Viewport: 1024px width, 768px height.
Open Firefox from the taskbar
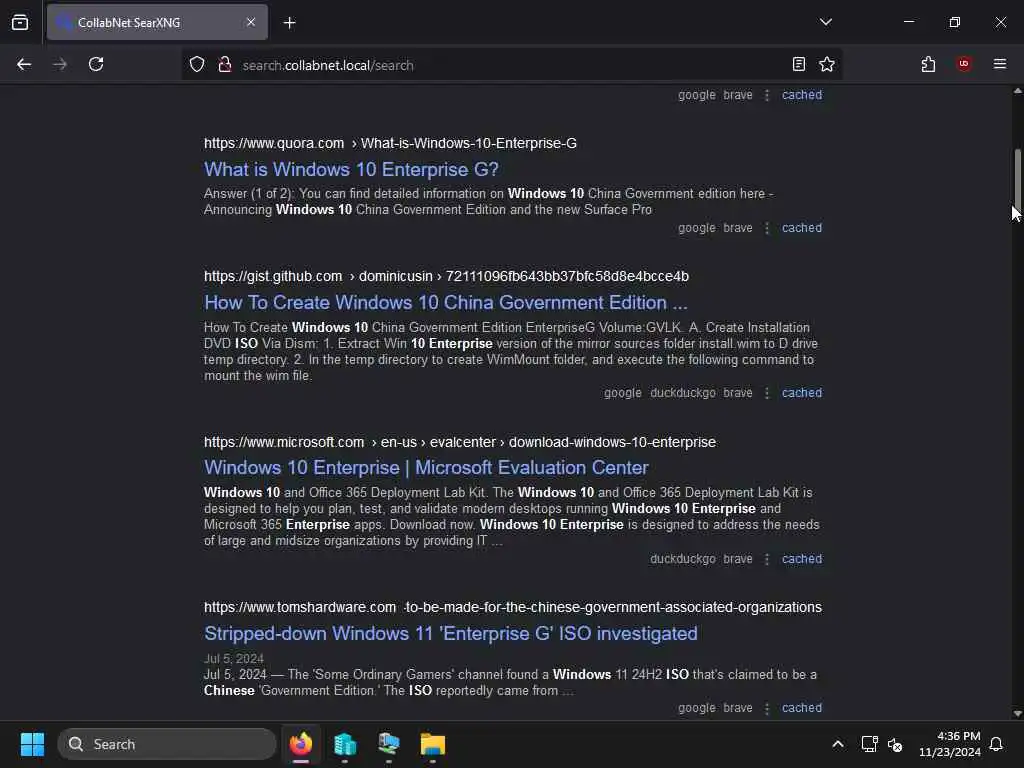pos(300,744)
